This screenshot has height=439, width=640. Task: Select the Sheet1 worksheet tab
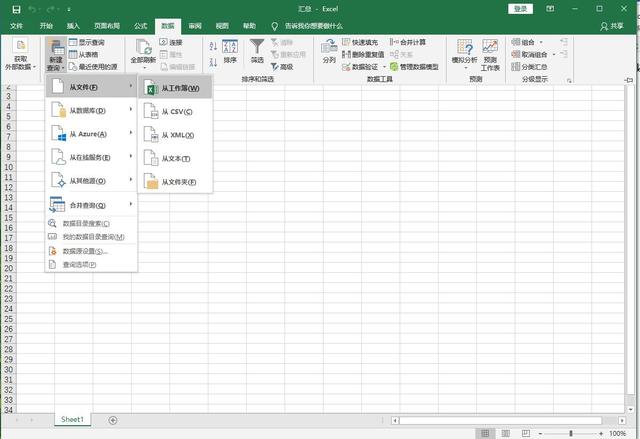click(72, 419)
